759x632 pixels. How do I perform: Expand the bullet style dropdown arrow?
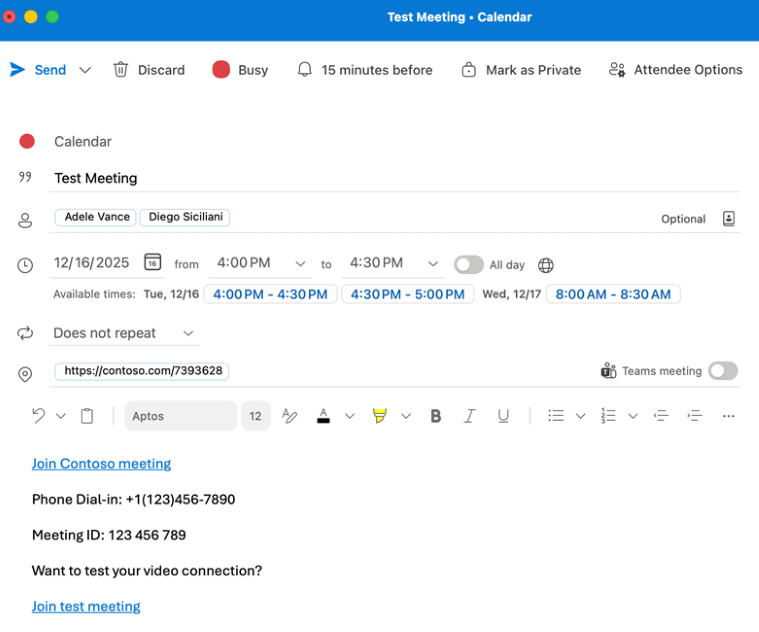point(580,416)
